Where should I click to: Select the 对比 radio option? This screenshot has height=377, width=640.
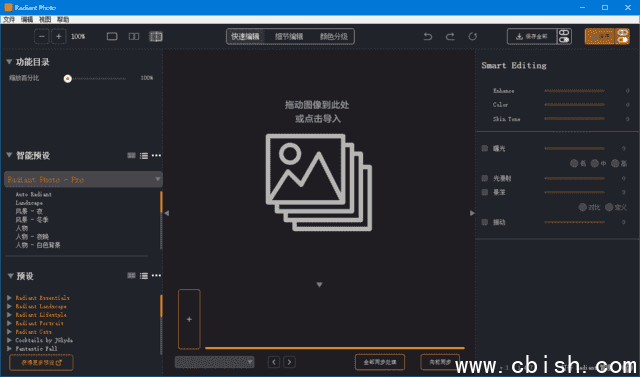[x=582, y=207]
